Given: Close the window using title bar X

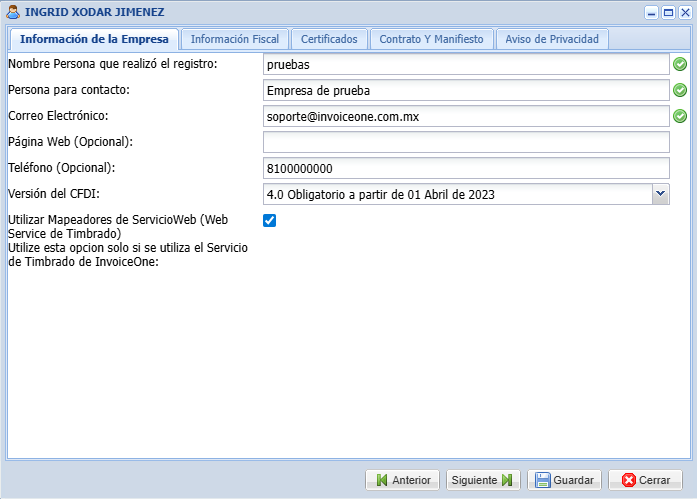Looking at the screenshot, I should pos(683,13).
